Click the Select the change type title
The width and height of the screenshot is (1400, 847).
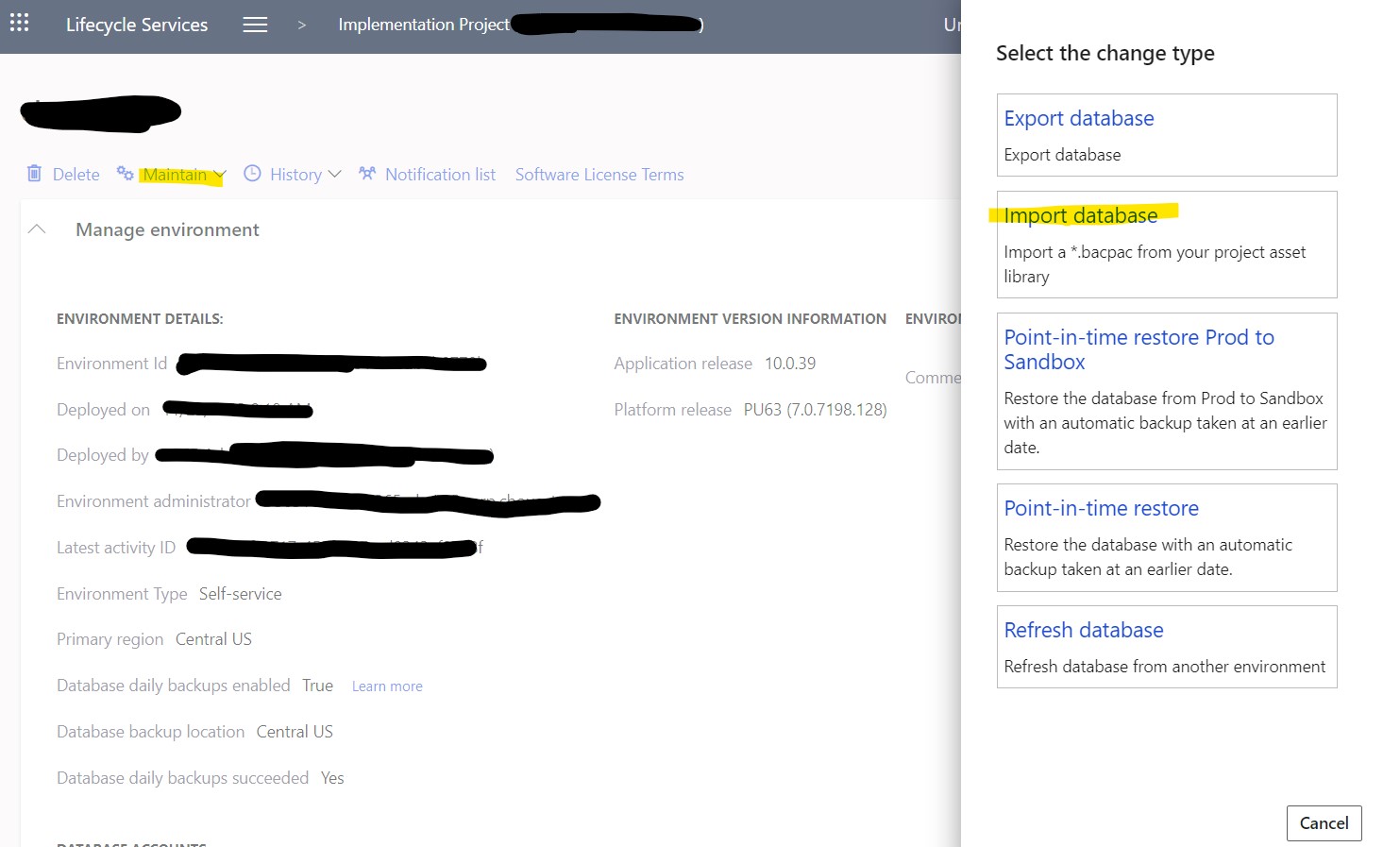coord(1105,53)
